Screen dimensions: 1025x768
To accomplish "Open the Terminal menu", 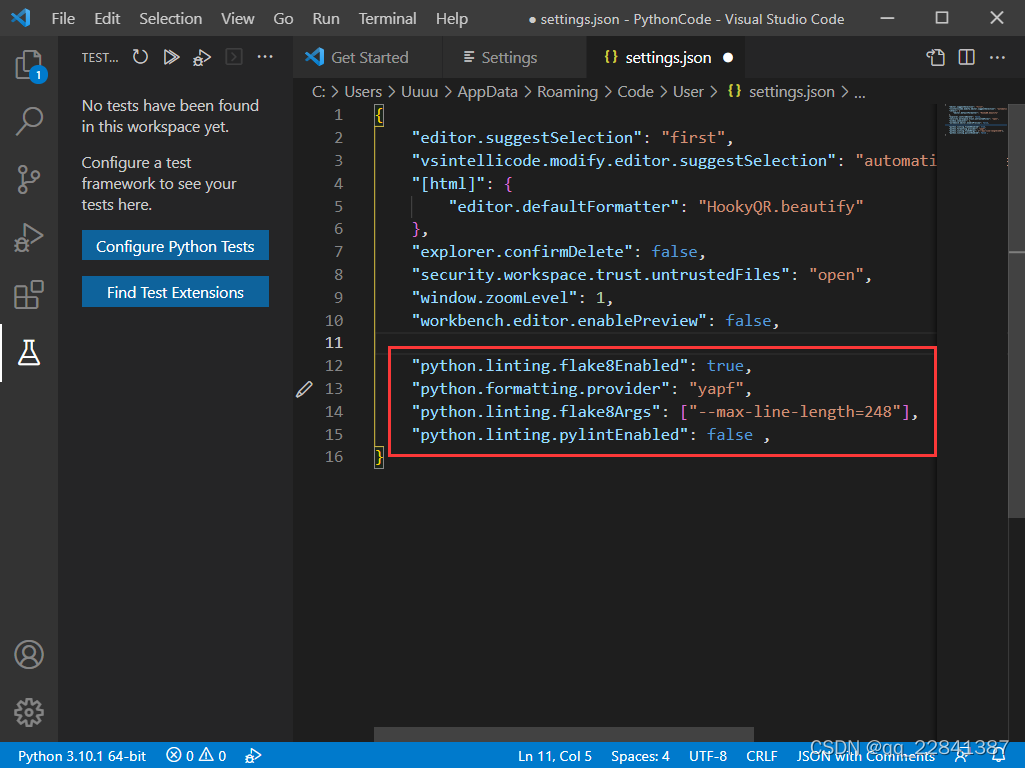I will pos(387,18).
